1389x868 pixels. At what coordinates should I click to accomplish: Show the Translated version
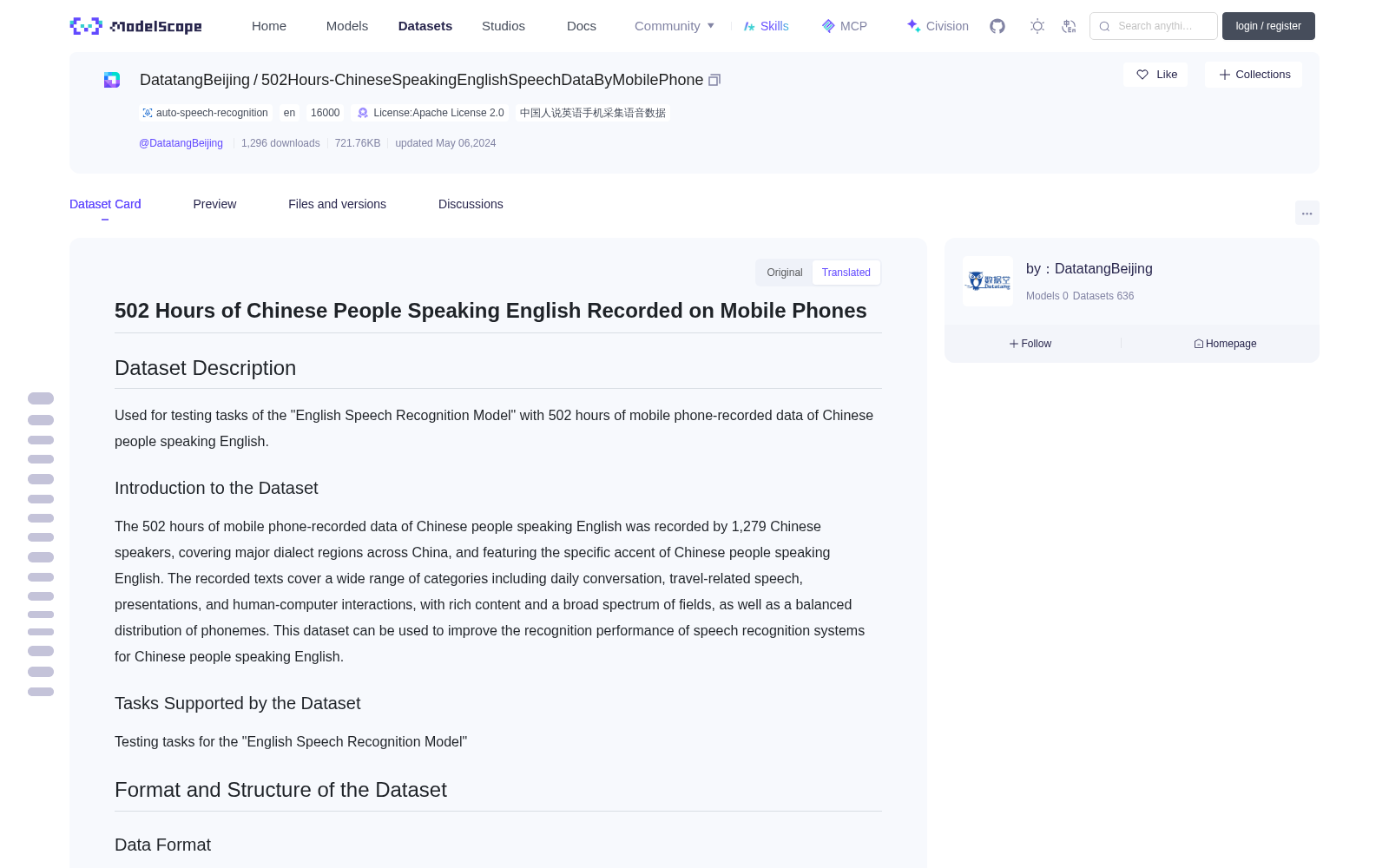[846, 273]
